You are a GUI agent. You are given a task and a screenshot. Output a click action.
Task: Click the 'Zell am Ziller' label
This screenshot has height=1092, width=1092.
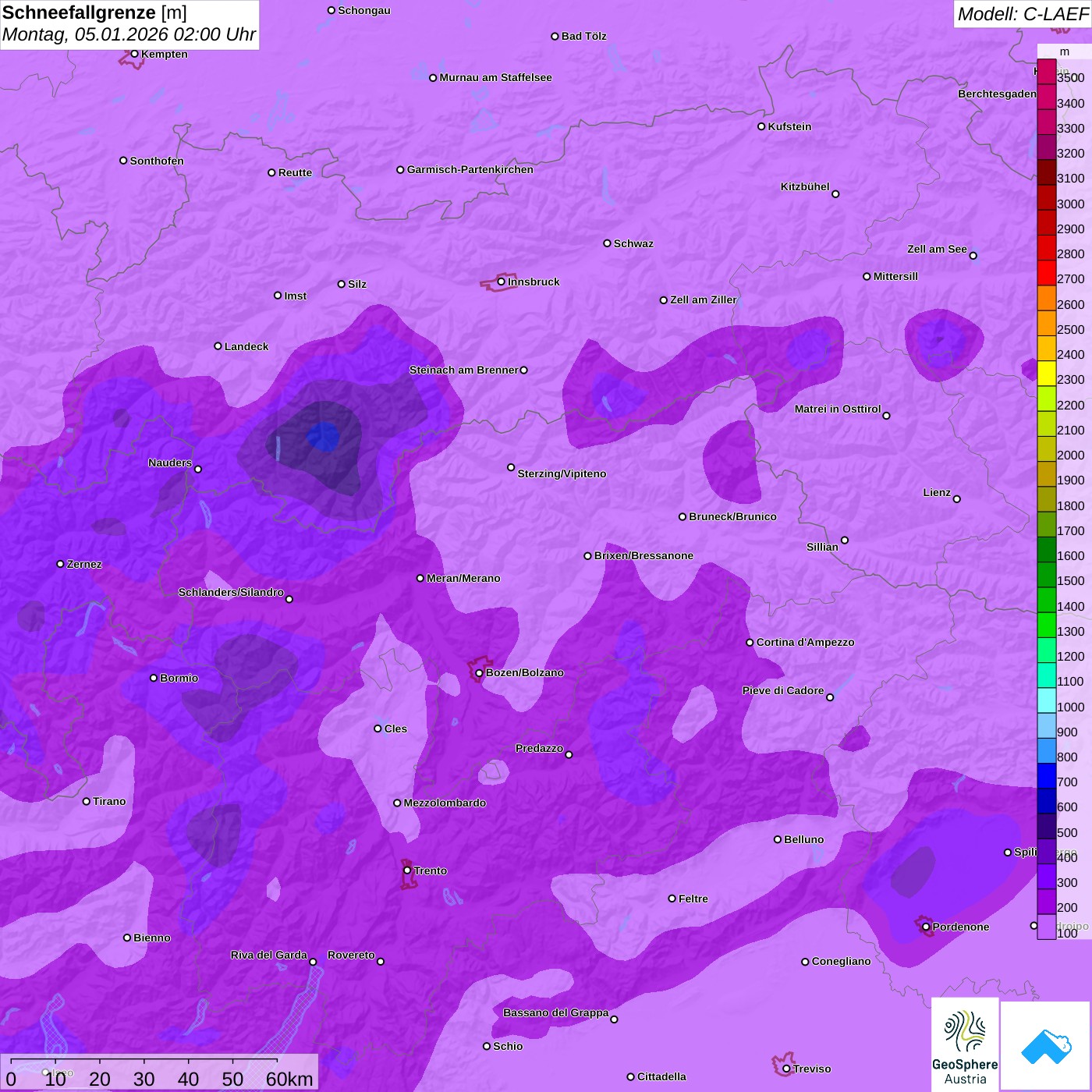(704, 300)
